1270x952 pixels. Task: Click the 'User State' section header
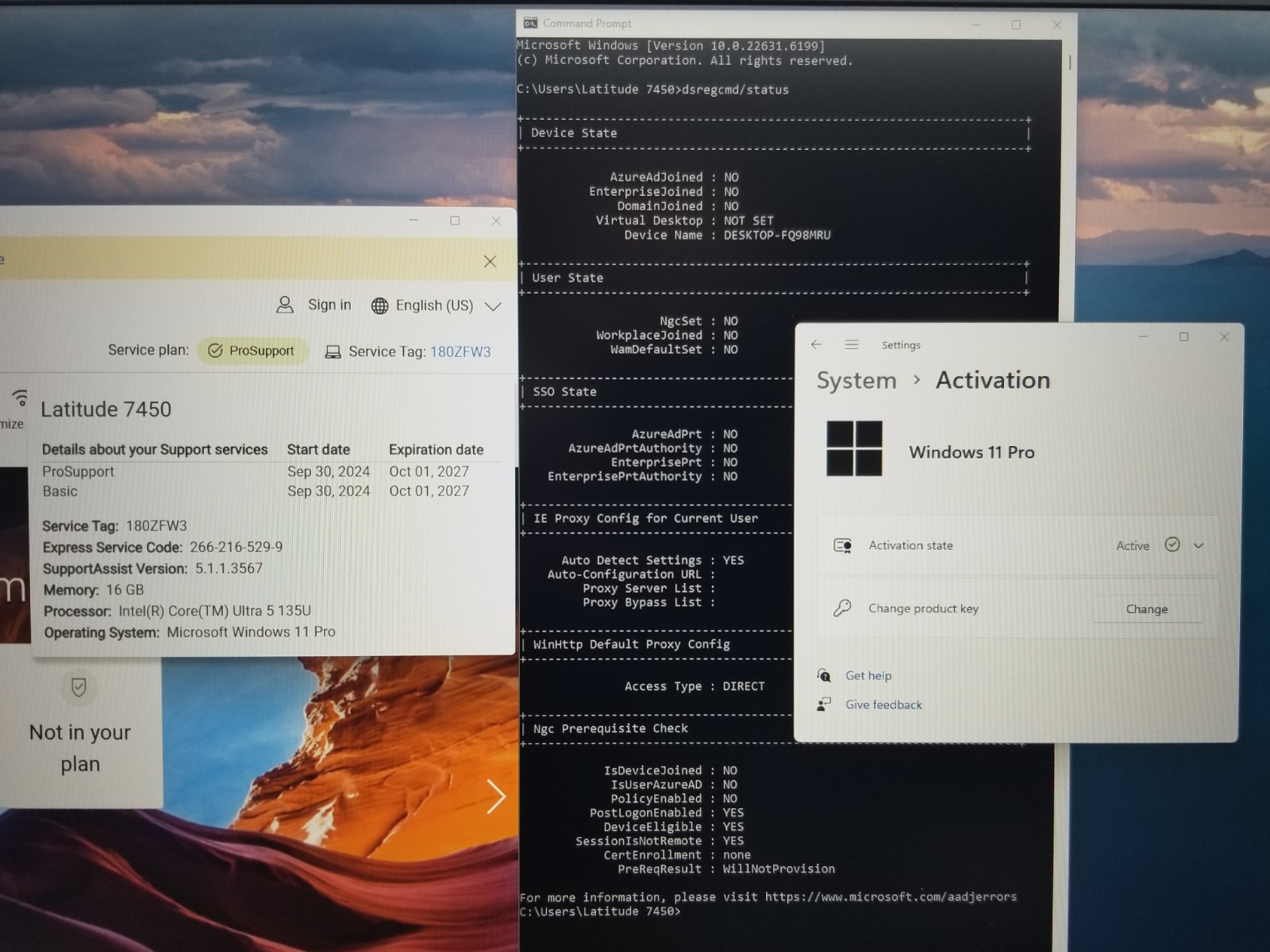[x=568, y=278]
